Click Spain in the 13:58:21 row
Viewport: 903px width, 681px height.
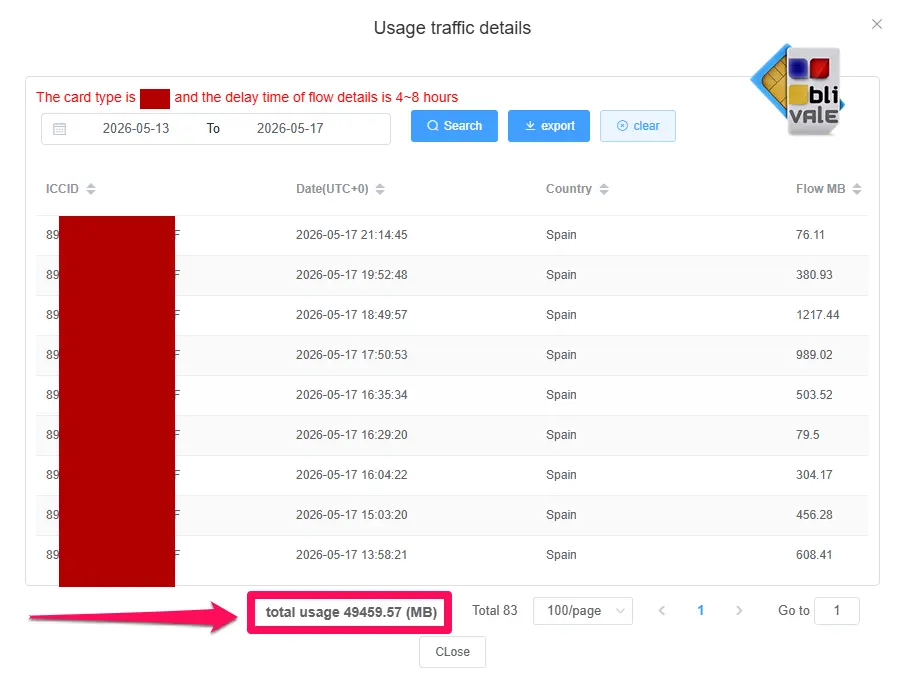(x=561, y=555)
